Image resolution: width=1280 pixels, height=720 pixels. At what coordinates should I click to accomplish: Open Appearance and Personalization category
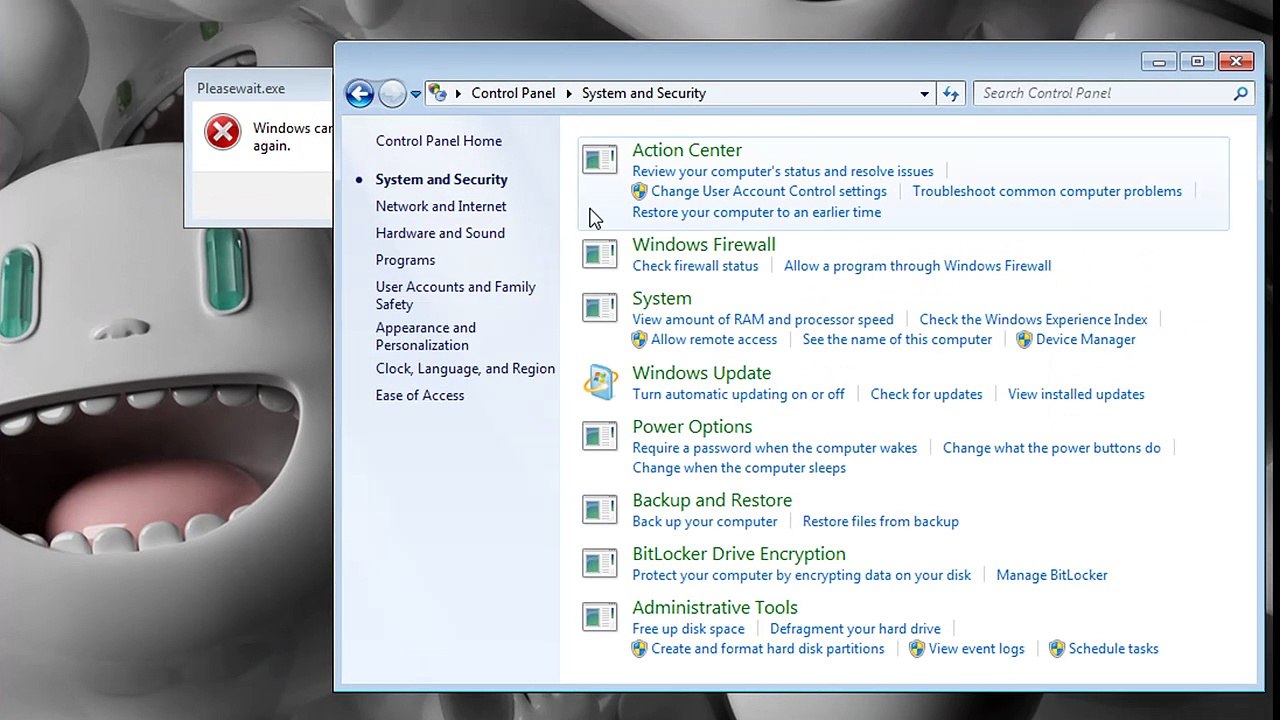click(426, 336)
